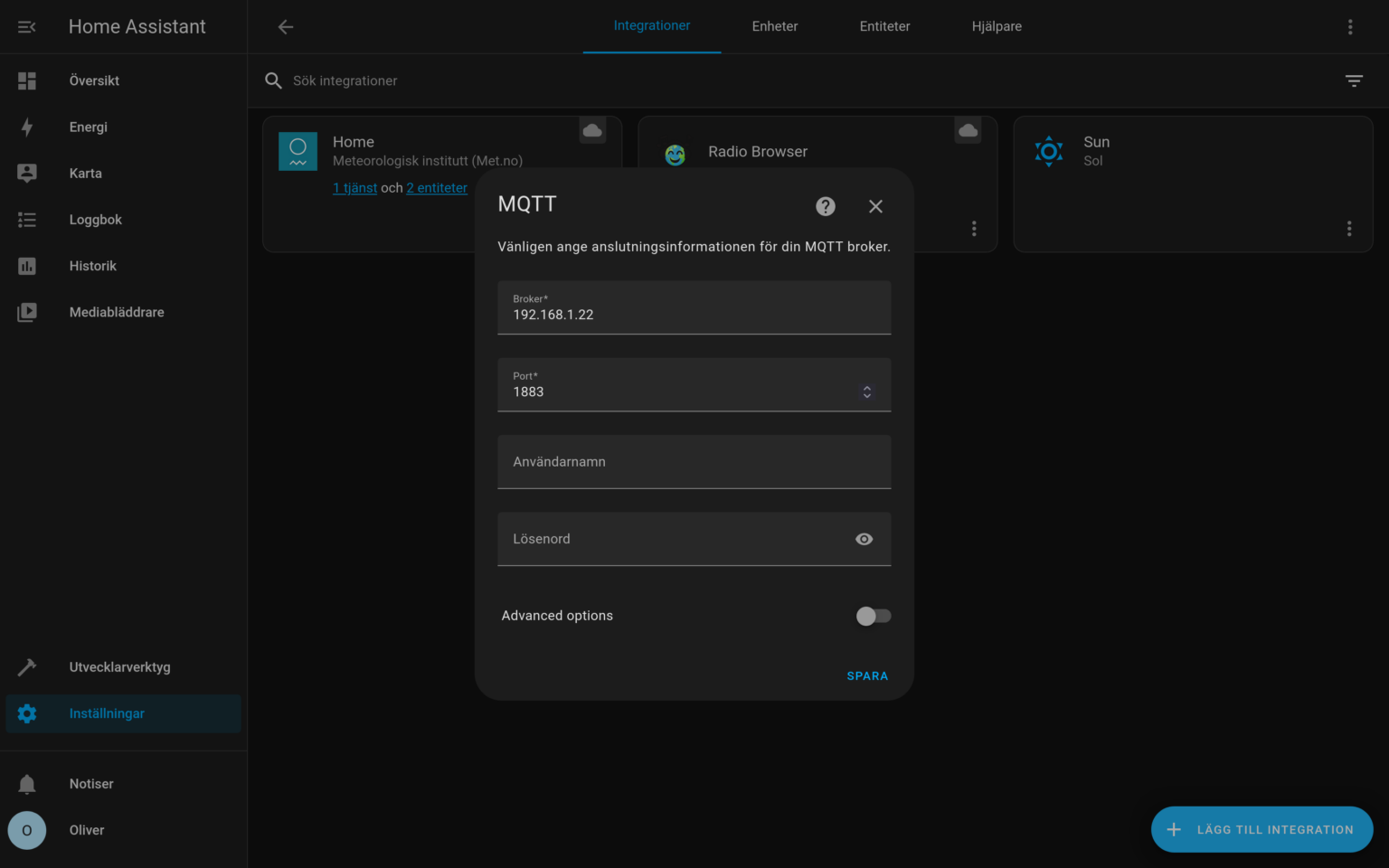Click the Broker input field
The image size is (1389, 868).
(694, 315)
